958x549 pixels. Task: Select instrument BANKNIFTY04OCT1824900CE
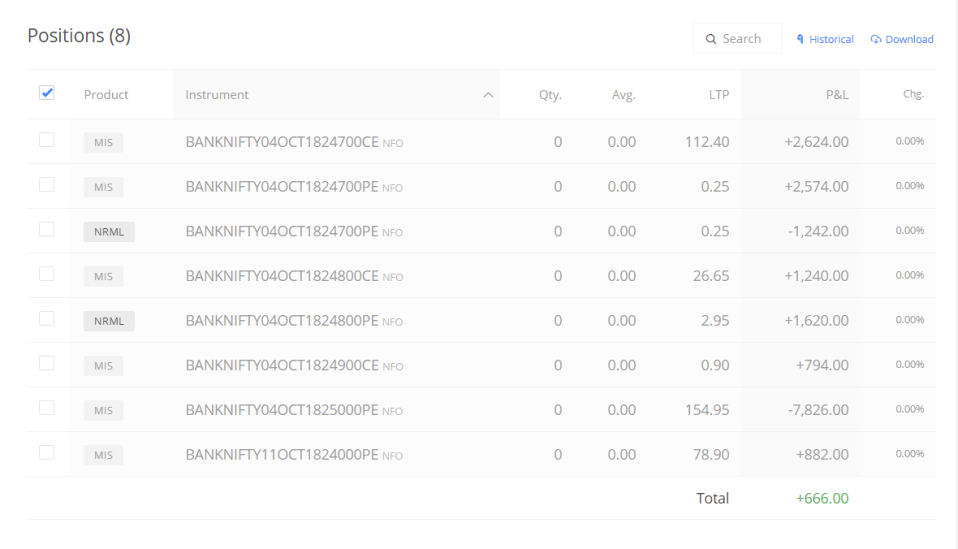[282, 365]
